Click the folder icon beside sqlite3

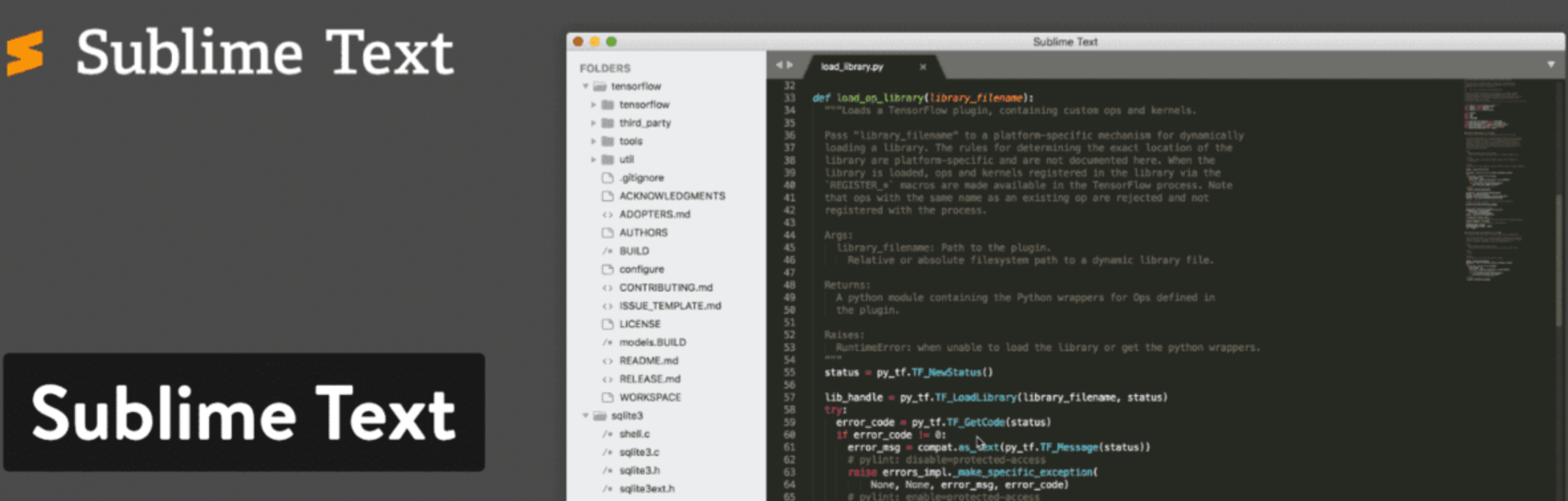point(599,415)
